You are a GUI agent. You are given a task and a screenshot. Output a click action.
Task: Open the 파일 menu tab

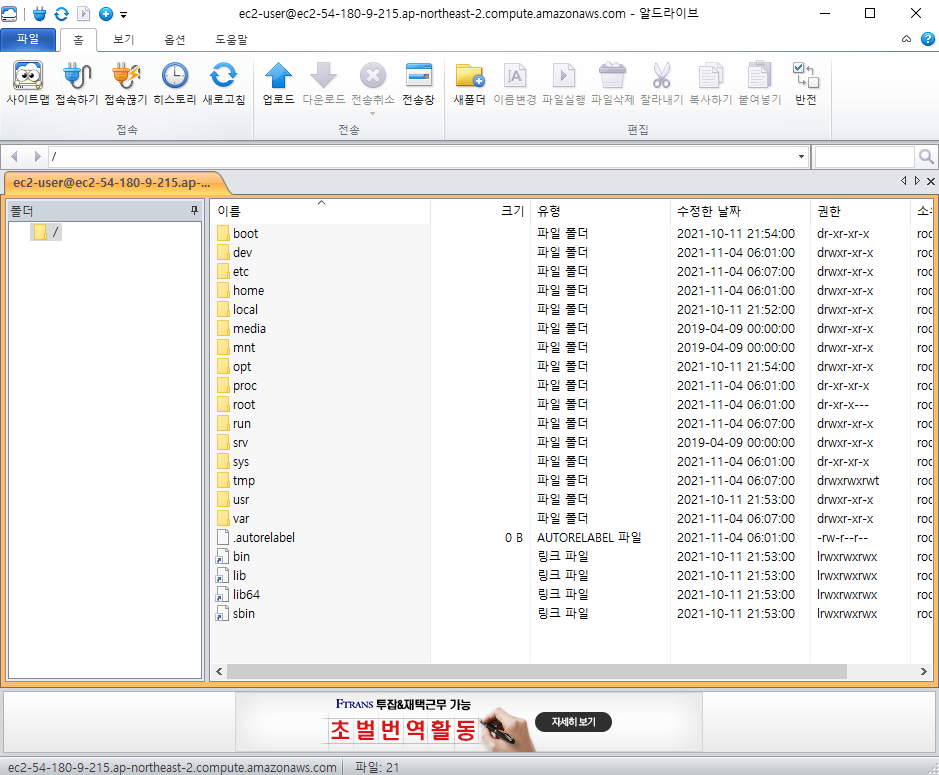click(x=28, y=39)
